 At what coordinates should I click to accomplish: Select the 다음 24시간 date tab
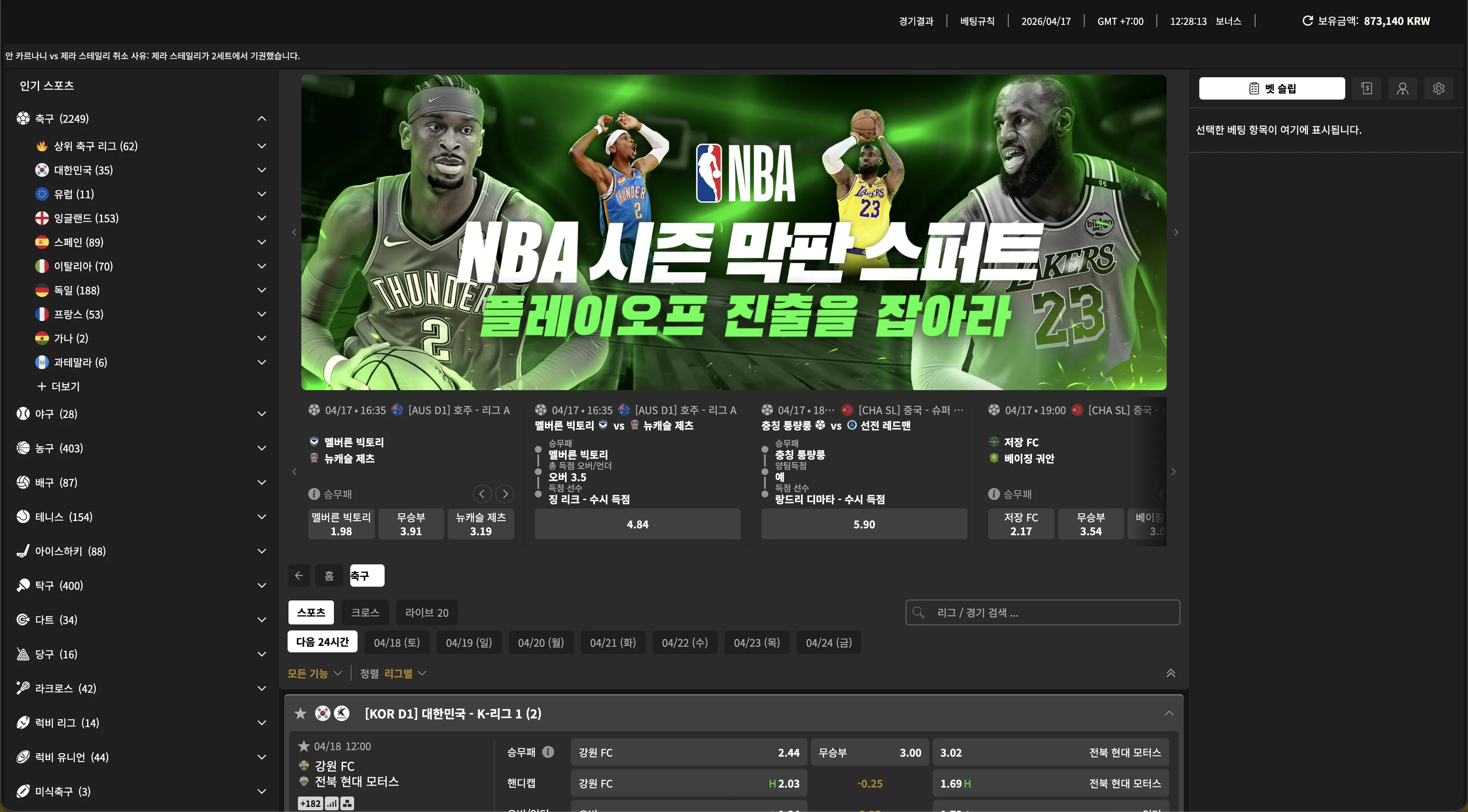tap(322, 642)
